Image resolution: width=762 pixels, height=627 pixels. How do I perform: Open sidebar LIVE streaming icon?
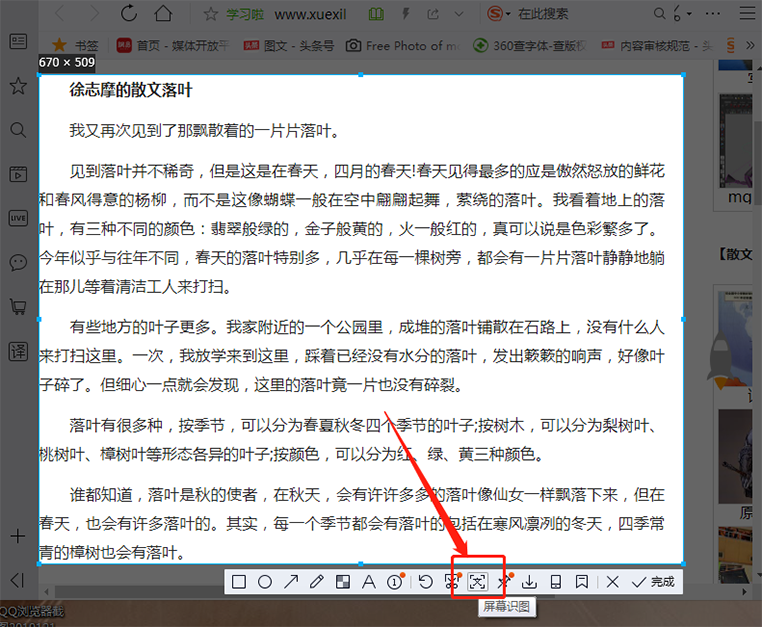pos(18,218)
